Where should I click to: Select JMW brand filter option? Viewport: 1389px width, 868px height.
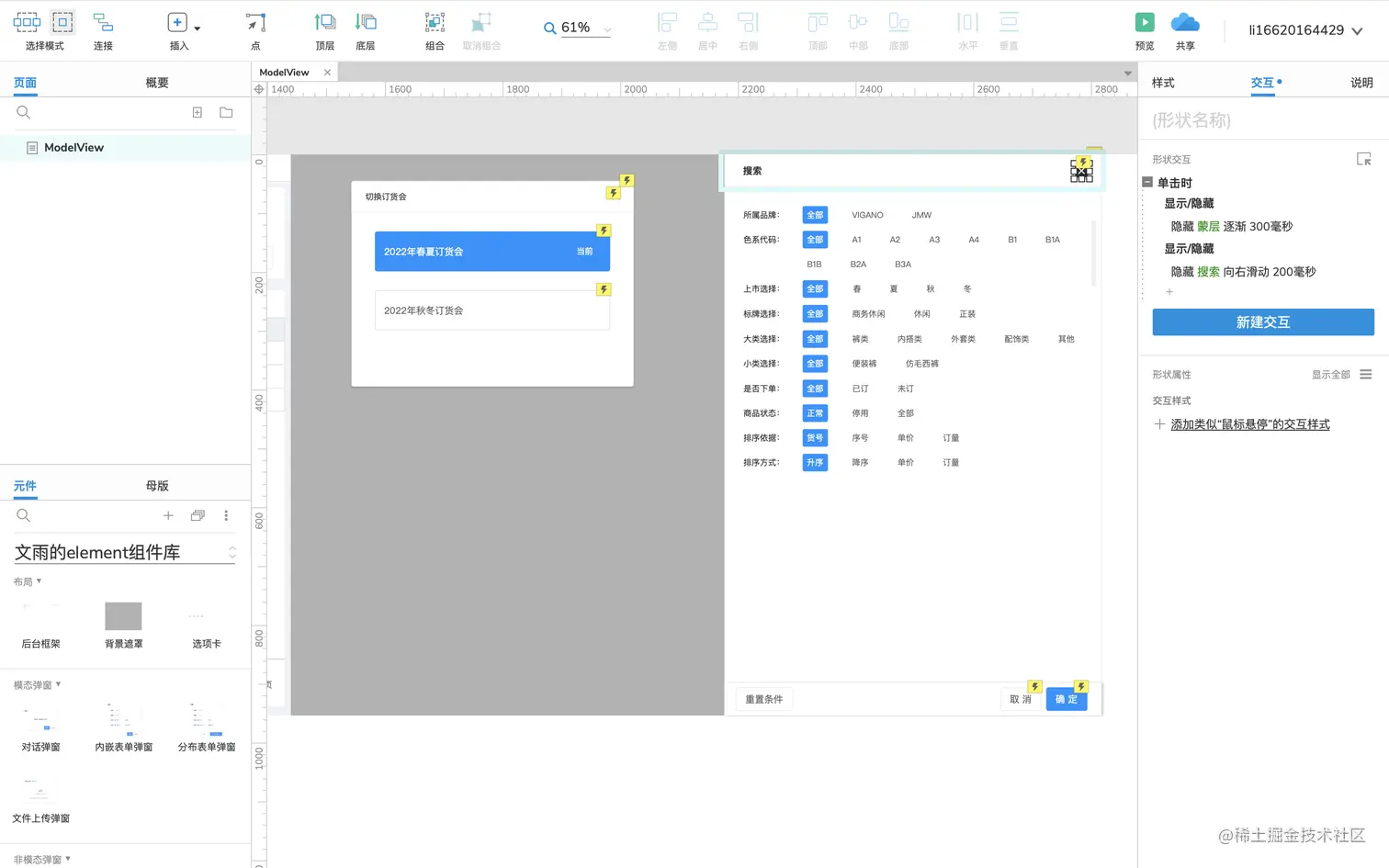click(x=921, y=215)
